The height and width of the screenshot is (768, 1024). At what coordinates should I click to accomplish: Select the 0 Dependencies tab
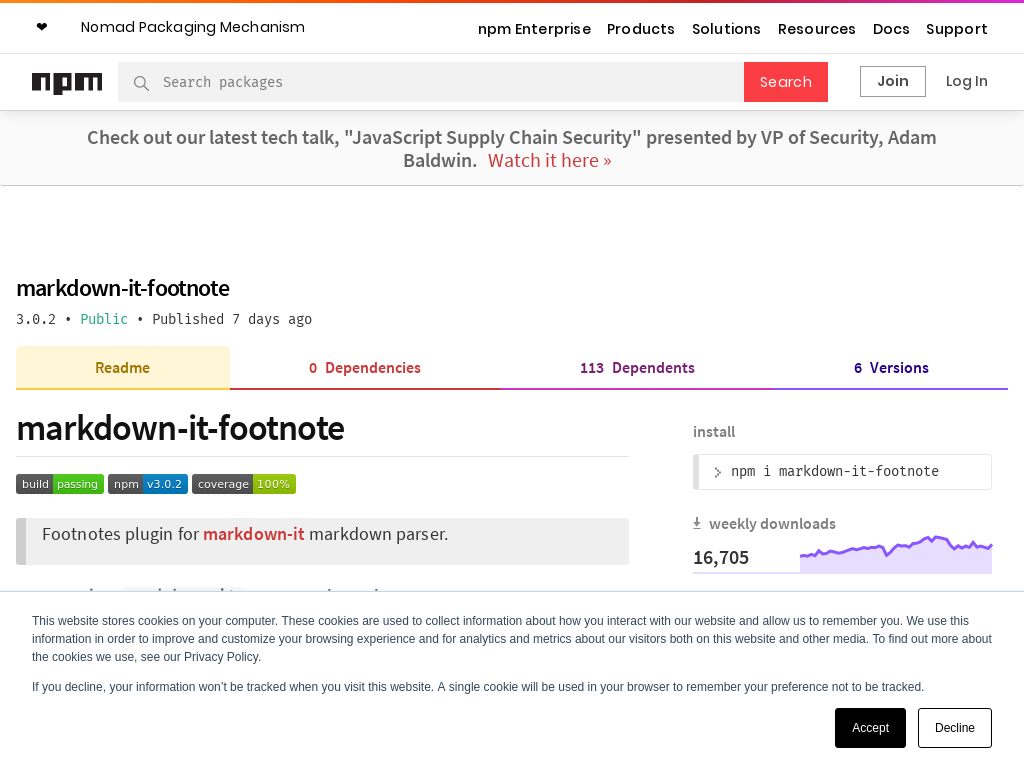tap(365, 368)
